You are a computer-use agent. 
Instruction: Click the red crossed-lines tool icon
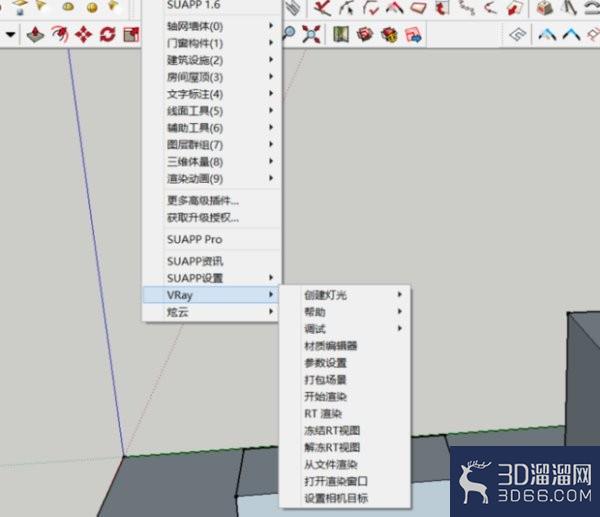(x=322, y=8)
